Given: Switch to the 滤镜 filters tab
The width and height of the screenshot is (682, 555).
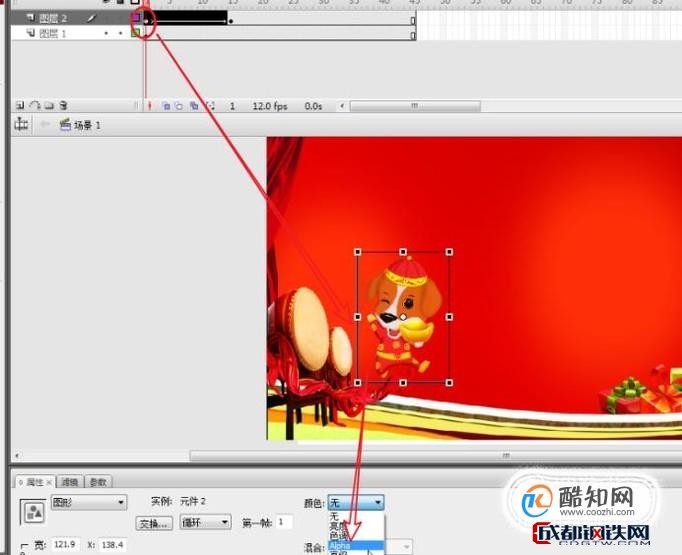Looking at the screenshot, I should (x=70, y=482).
